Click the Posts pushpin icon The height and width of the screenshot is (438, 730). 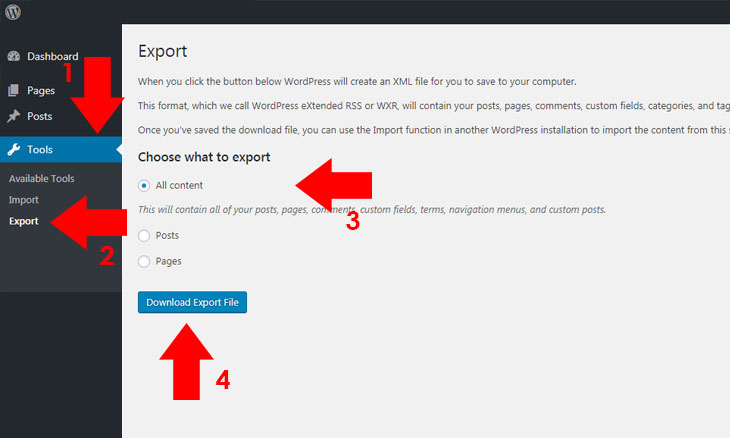[x=14, y=116]
